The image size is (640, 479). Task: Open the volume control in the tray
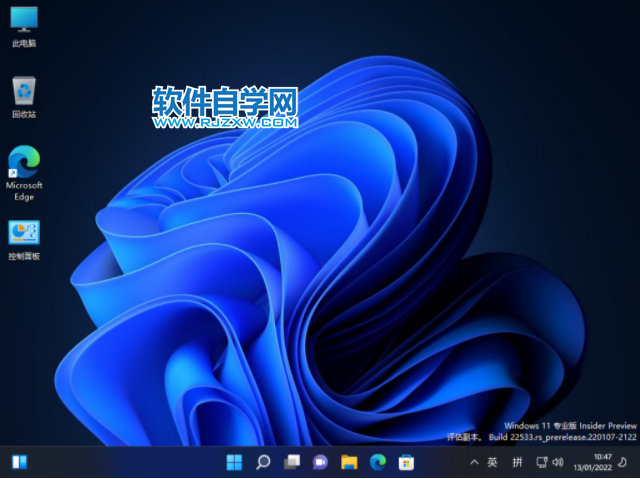pos(558,462)
